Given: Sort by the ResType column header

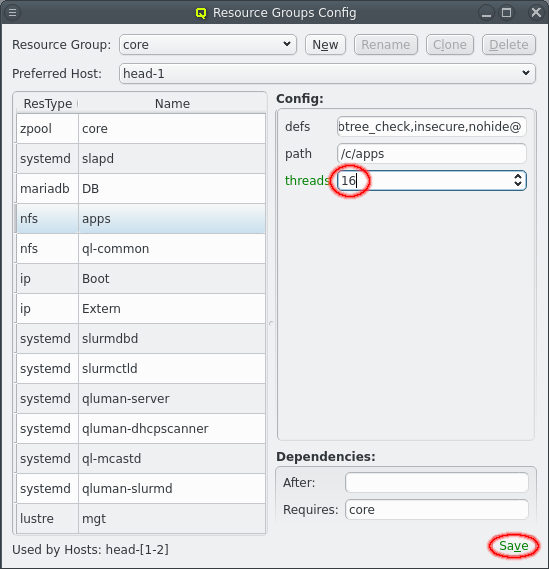Looking at the screenshot, I should tap(48, 104).
